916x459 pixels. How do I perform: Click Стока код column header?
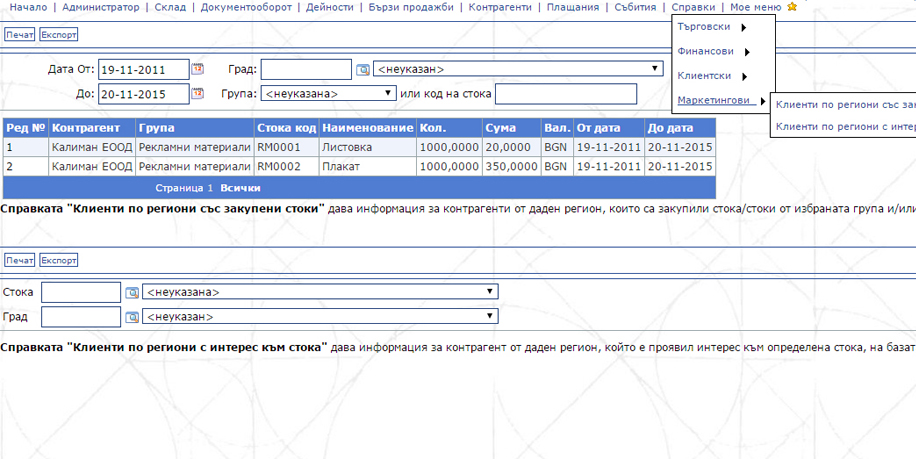point(286,128)
